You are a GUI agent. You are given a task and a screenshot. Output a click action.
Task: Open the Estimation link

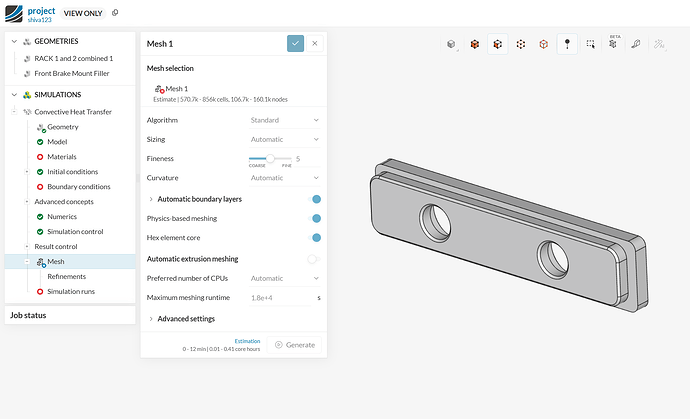click(247, 341)
